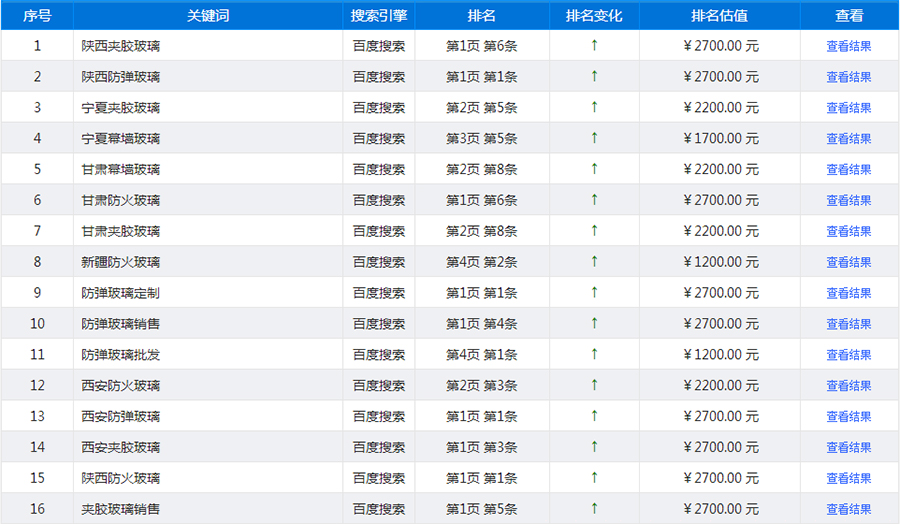Click the 排名估值 column header
The image size is (900, 524).
click(720, 15)
